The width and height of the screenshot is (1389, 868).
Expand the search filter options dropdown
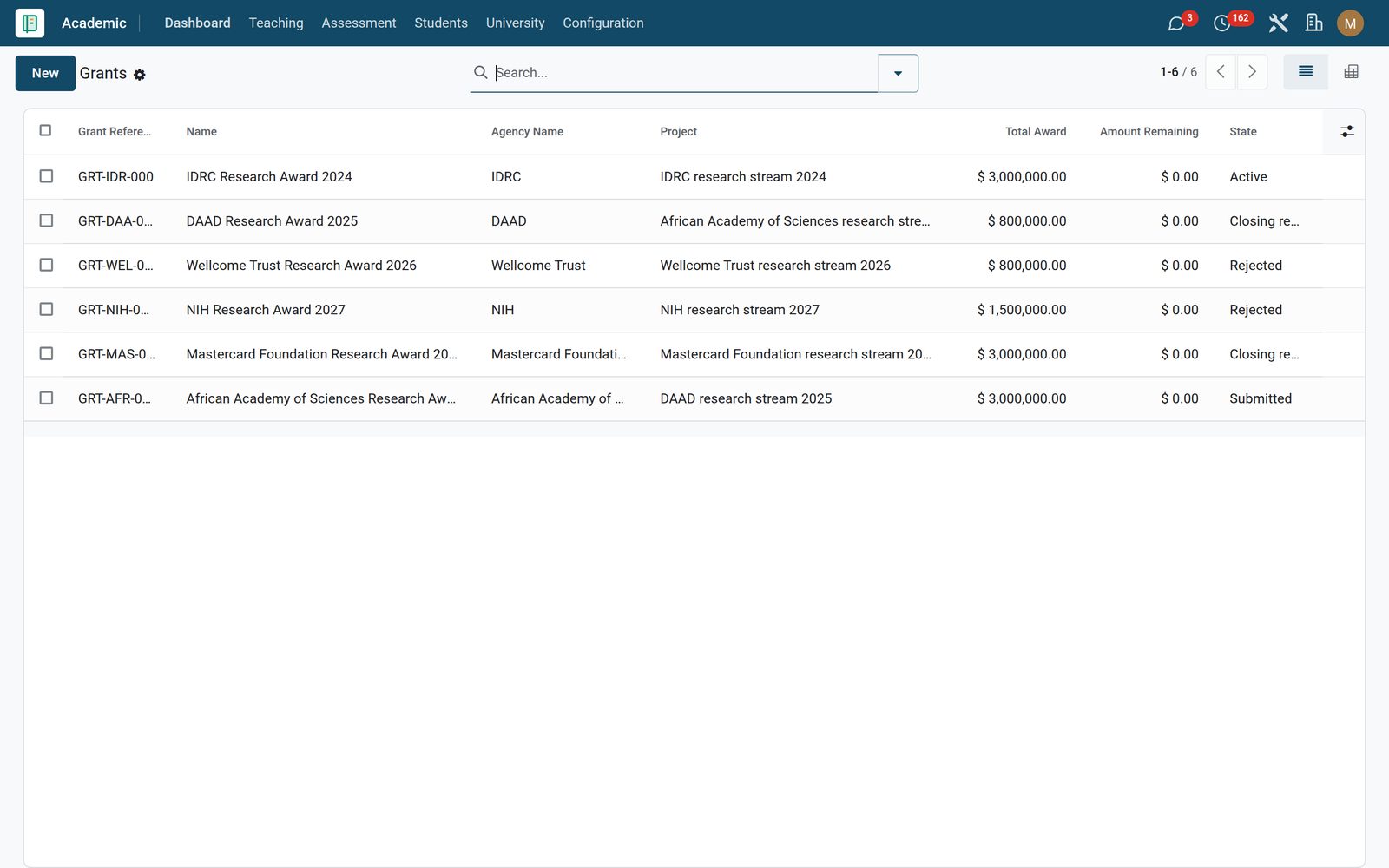(898, 73)
